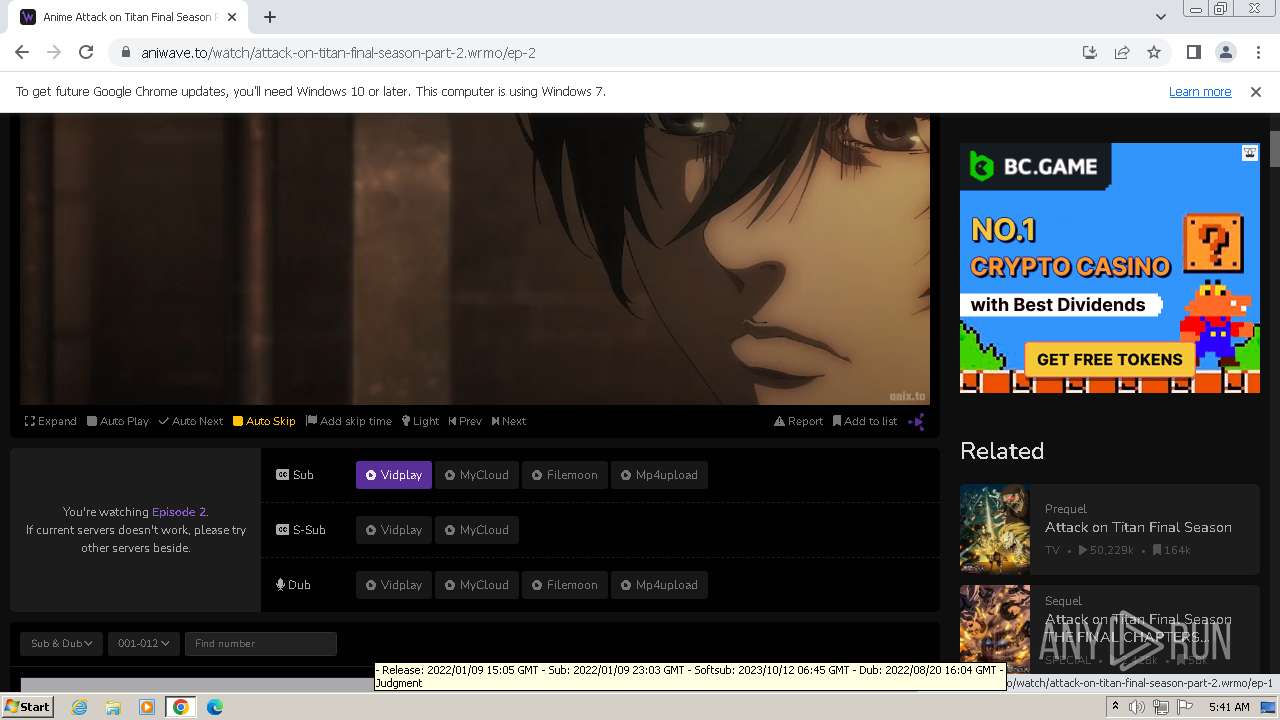Open the 001-012 episode range dropdown
Image resolution: width=1280 pixels, height=720 pixels.
pos(144,643)
